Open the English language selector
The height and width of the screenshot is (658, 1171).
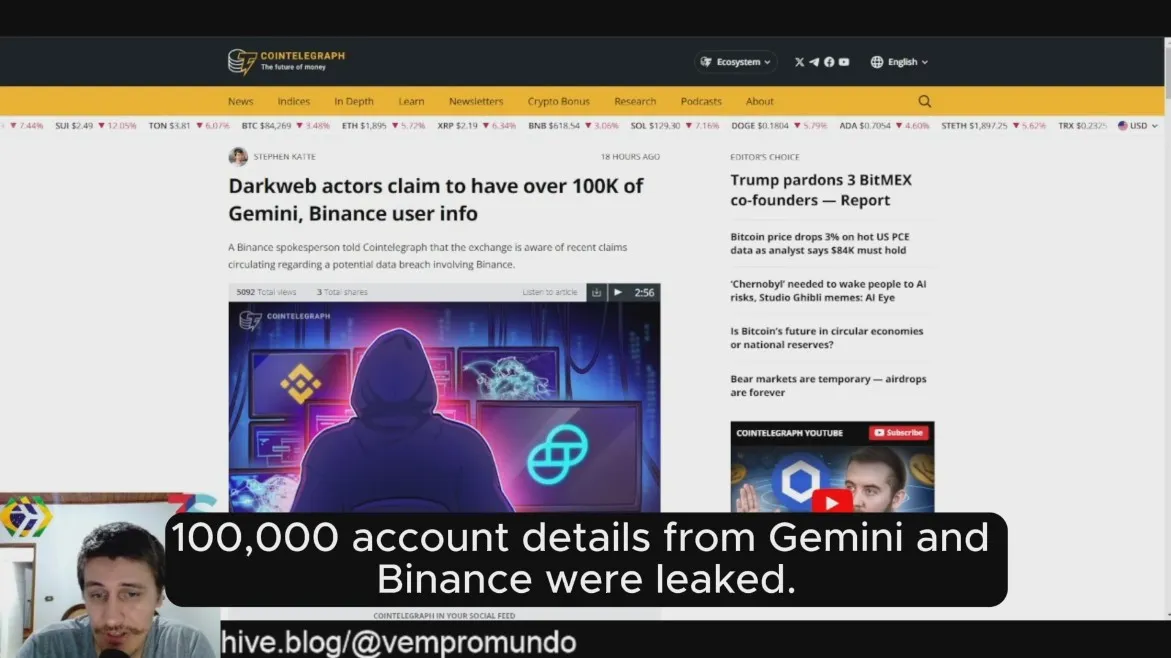(x=899, y=62)
